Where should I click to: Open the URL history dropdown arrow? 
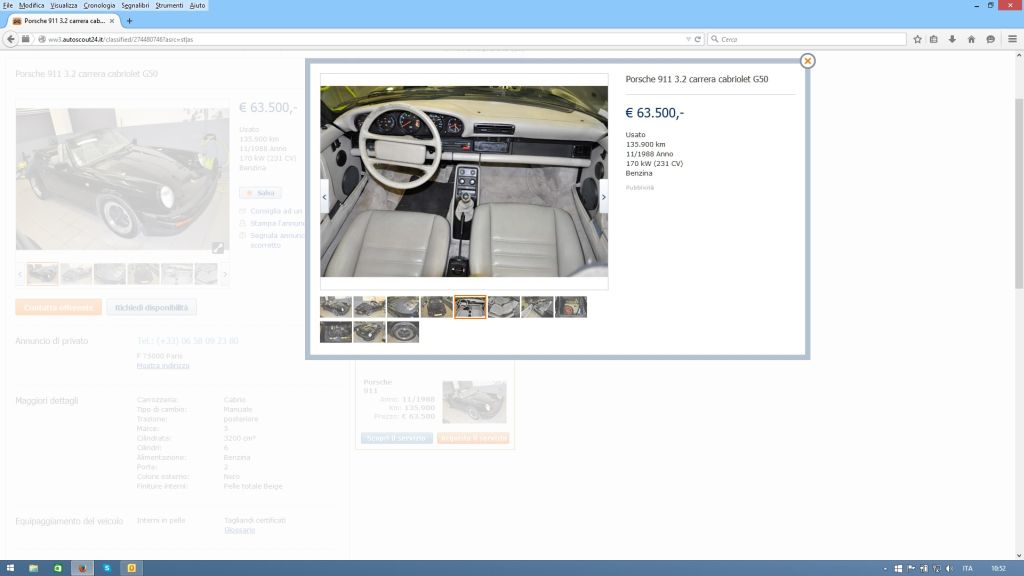click(x=688, y=39)
